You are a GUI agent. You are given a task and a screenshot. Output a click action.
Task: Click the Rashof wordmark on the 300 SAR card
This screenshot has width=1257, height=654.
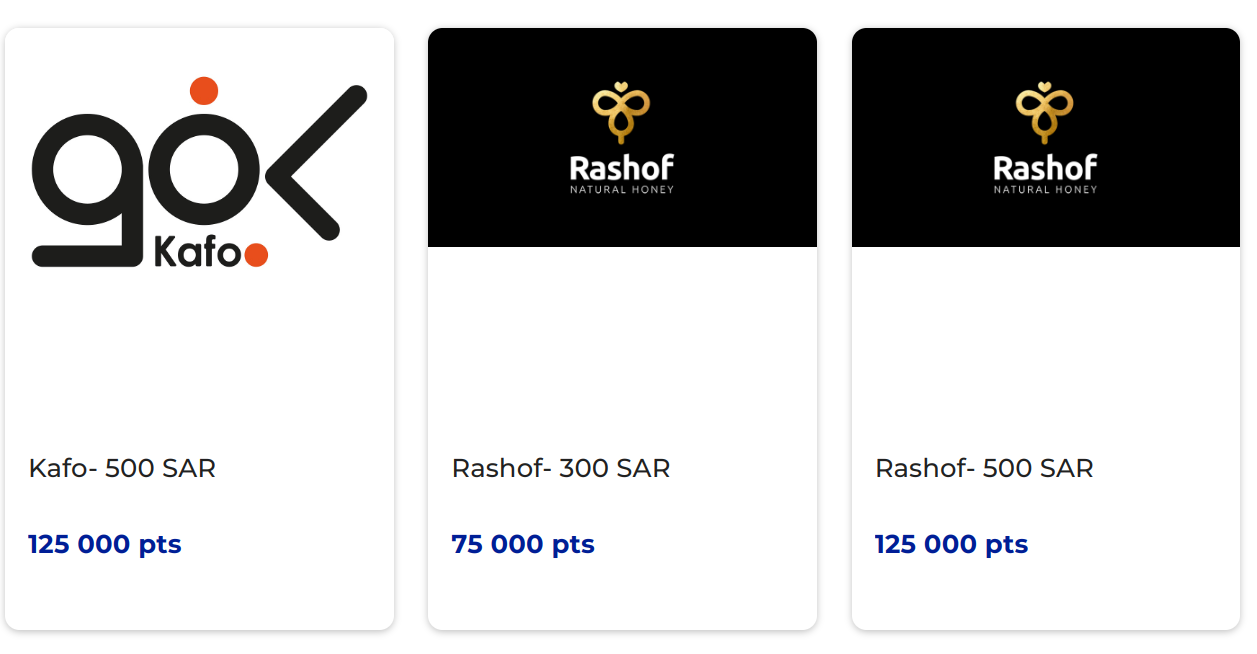pos(621,167)
